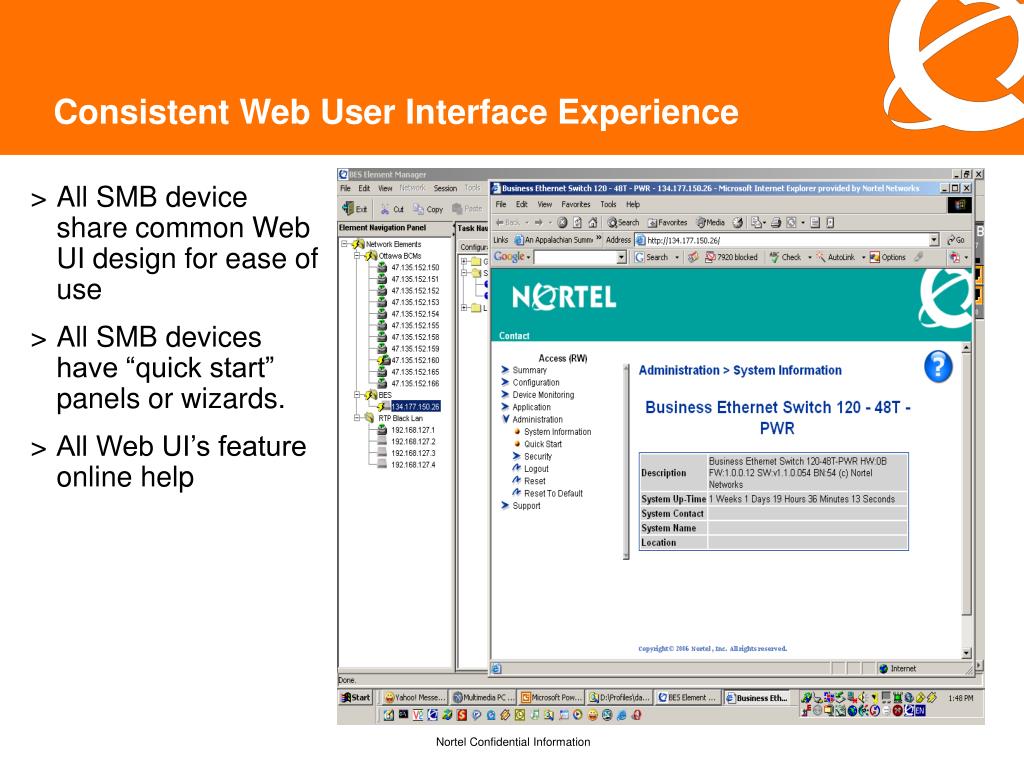Open the address bar dropdown arrow

pyautogui.click(x=934, y=240)
